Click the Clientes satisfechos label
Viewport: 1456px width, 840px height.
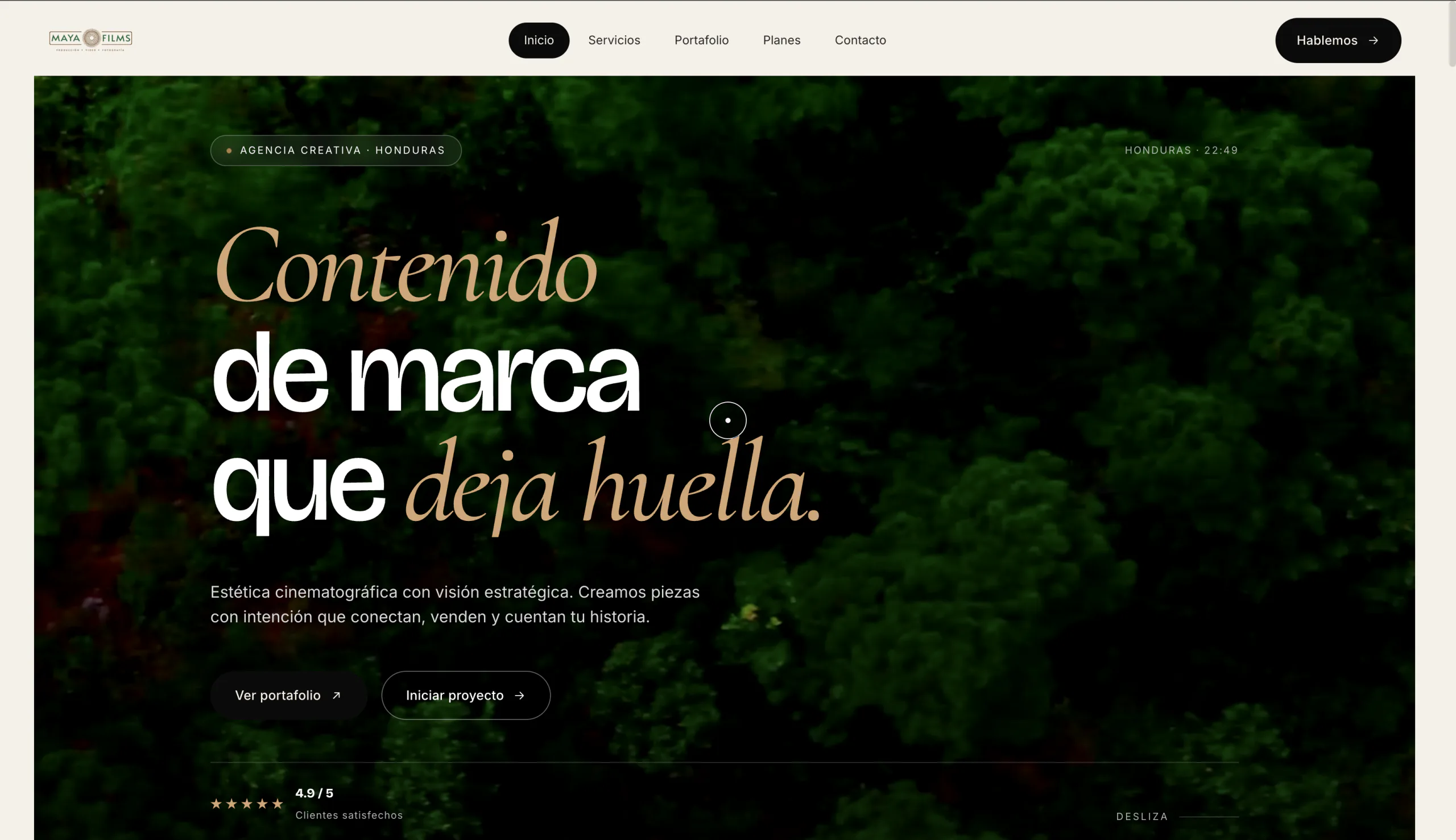(x=349, y=815)
